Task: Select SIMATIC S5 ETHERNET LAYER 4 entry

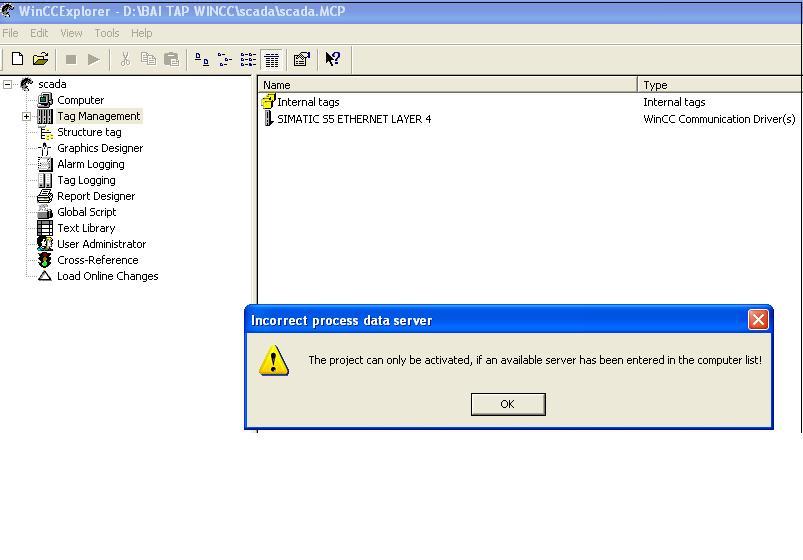Action: point(354,119)
